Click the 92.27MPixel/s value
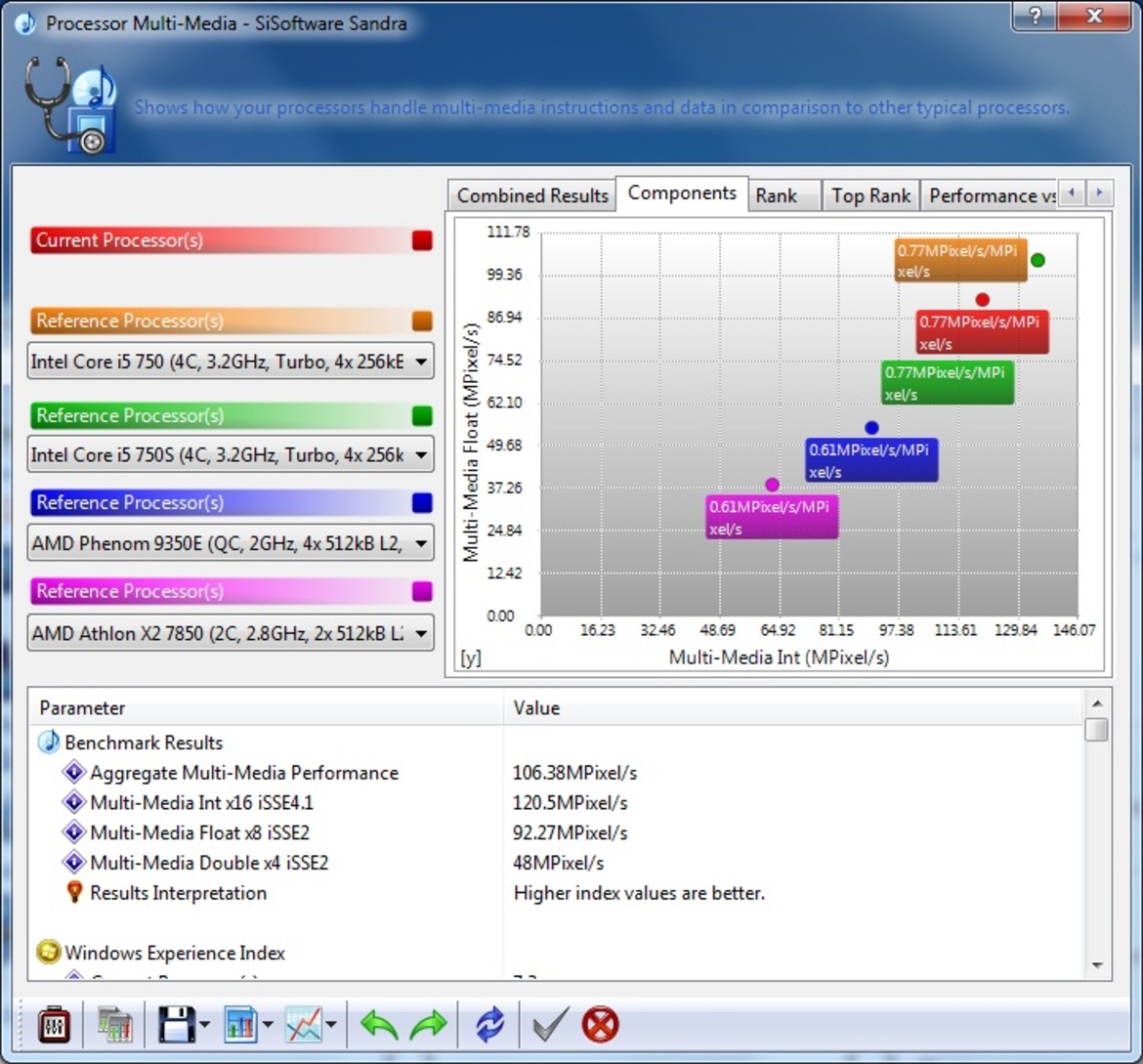Viewport: 1143px width, 1064px height. click(571, 832)
